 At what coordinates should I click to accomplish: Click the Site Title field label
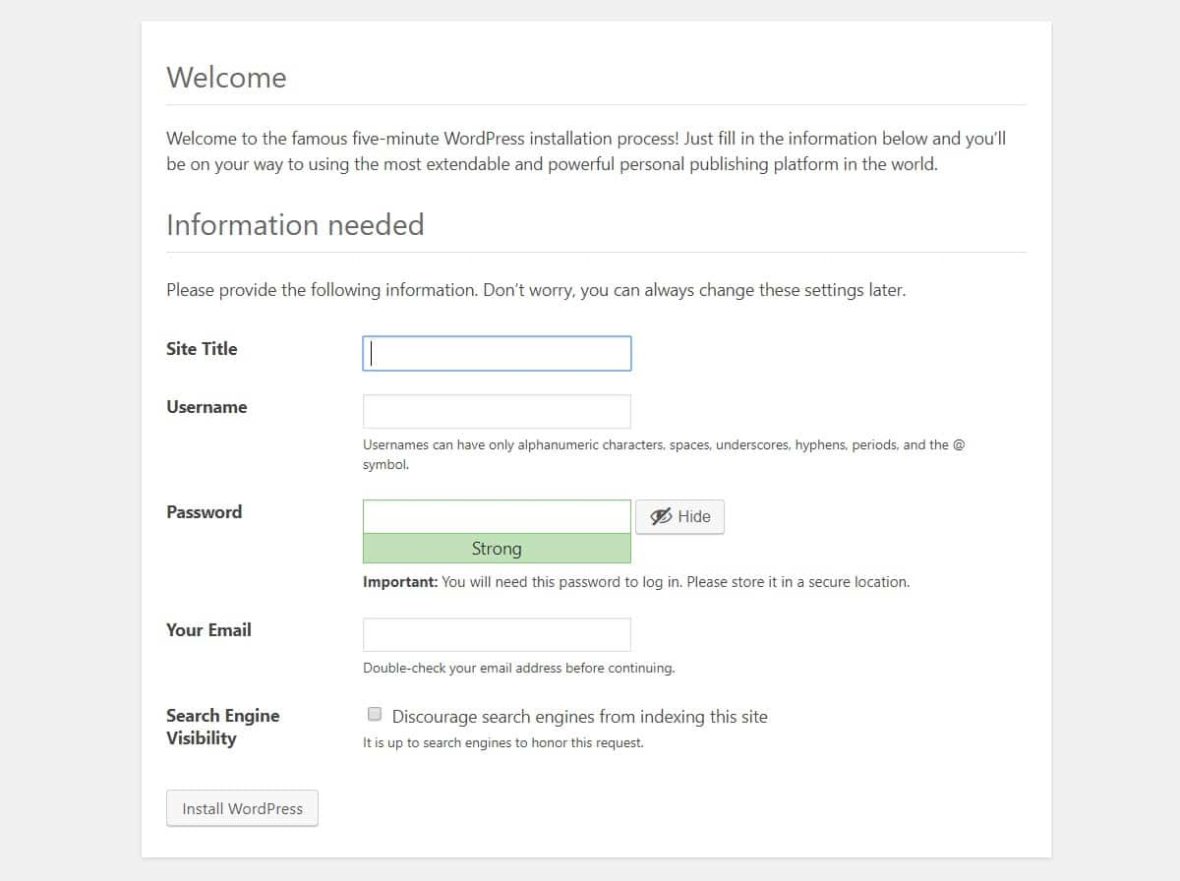pos(202,349)
